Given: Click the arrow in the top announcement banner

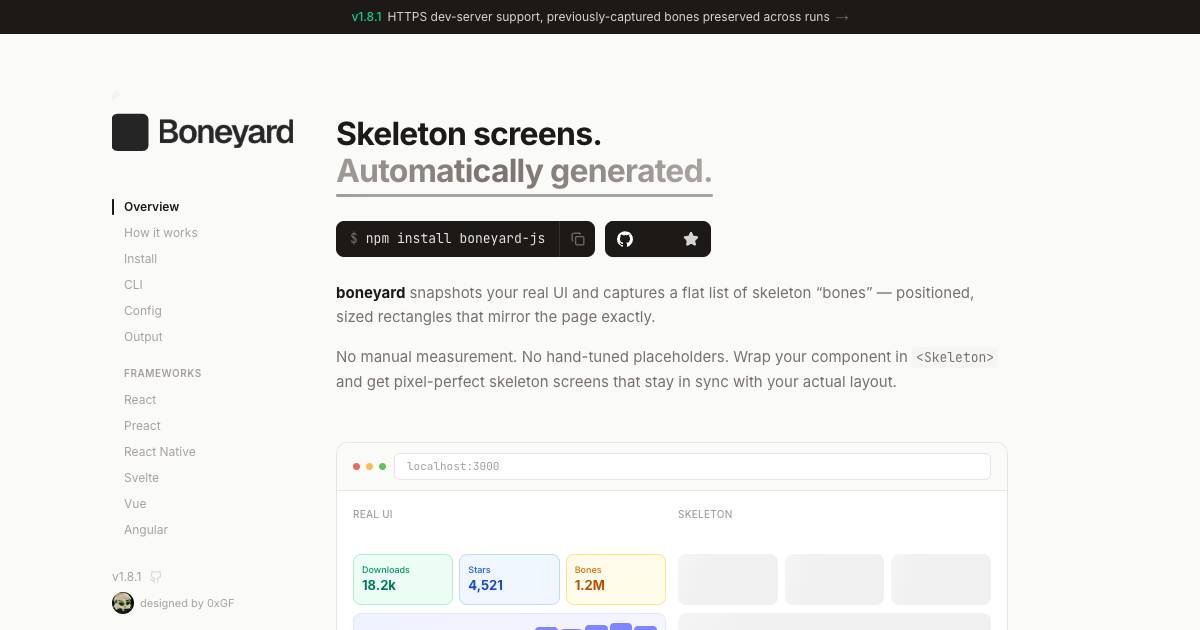Looking at the screenshot, I should [842, 17].
